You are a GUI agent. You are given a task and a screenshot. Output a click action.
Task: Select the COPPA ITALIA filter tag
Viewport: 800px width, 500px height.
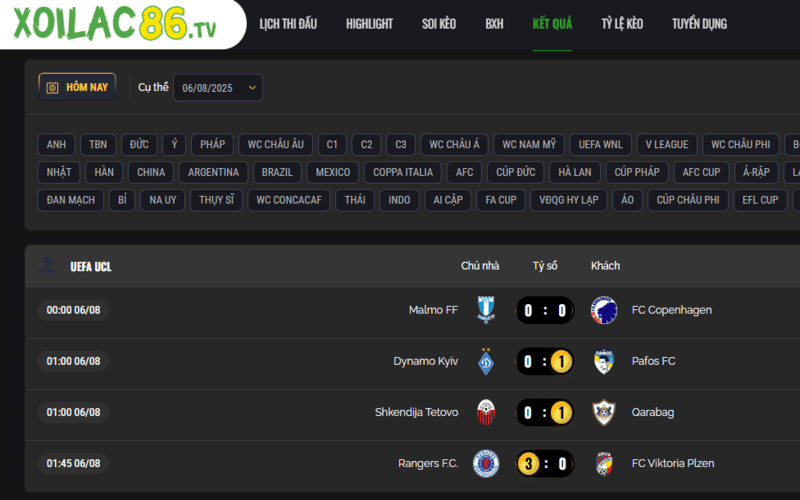(x=403, y=172)
